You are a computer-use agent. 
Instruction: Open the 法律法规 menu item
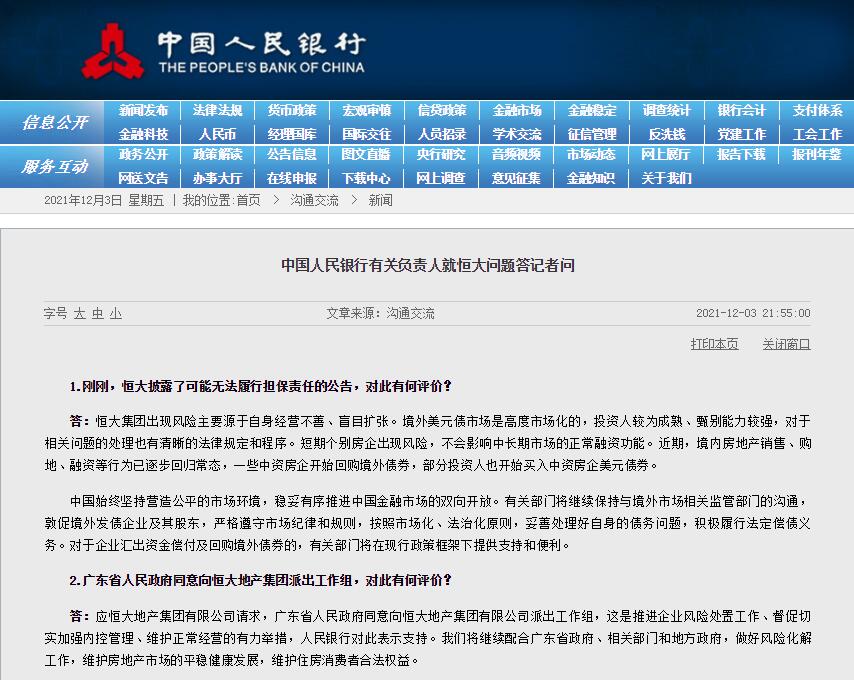tap(217, 111)
